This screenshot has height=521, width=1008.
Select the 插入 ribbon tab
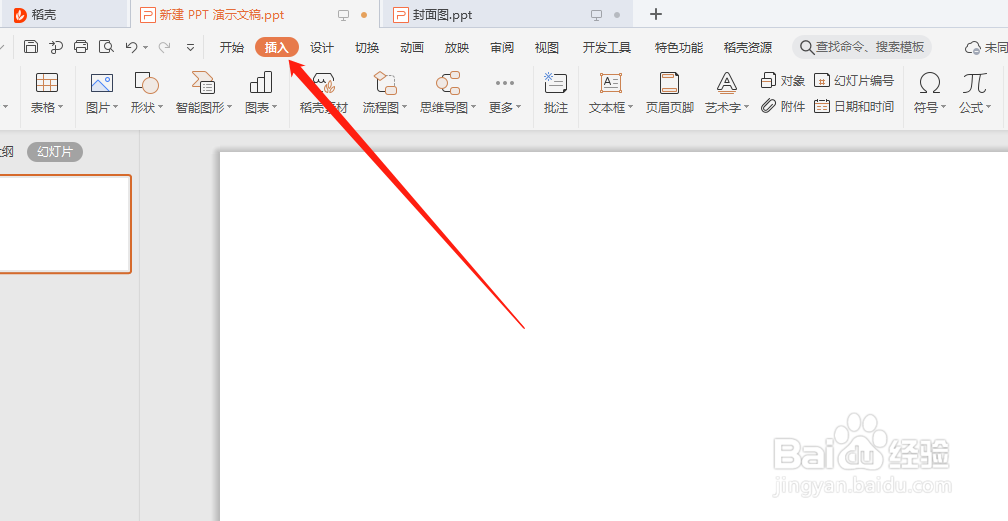click(x=277, y=47)
